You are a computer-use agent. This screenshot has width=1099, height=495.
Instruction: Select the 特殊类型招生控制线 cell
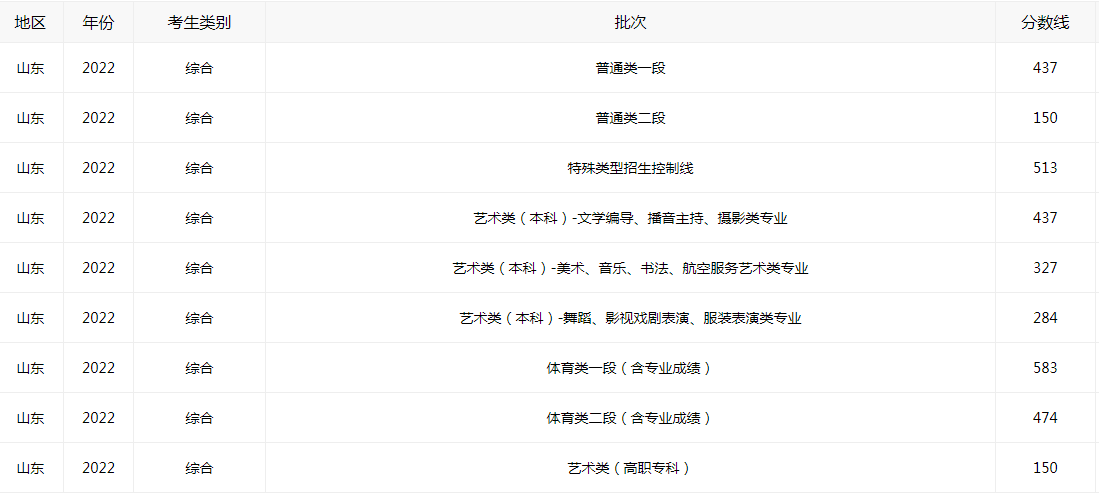630,168
